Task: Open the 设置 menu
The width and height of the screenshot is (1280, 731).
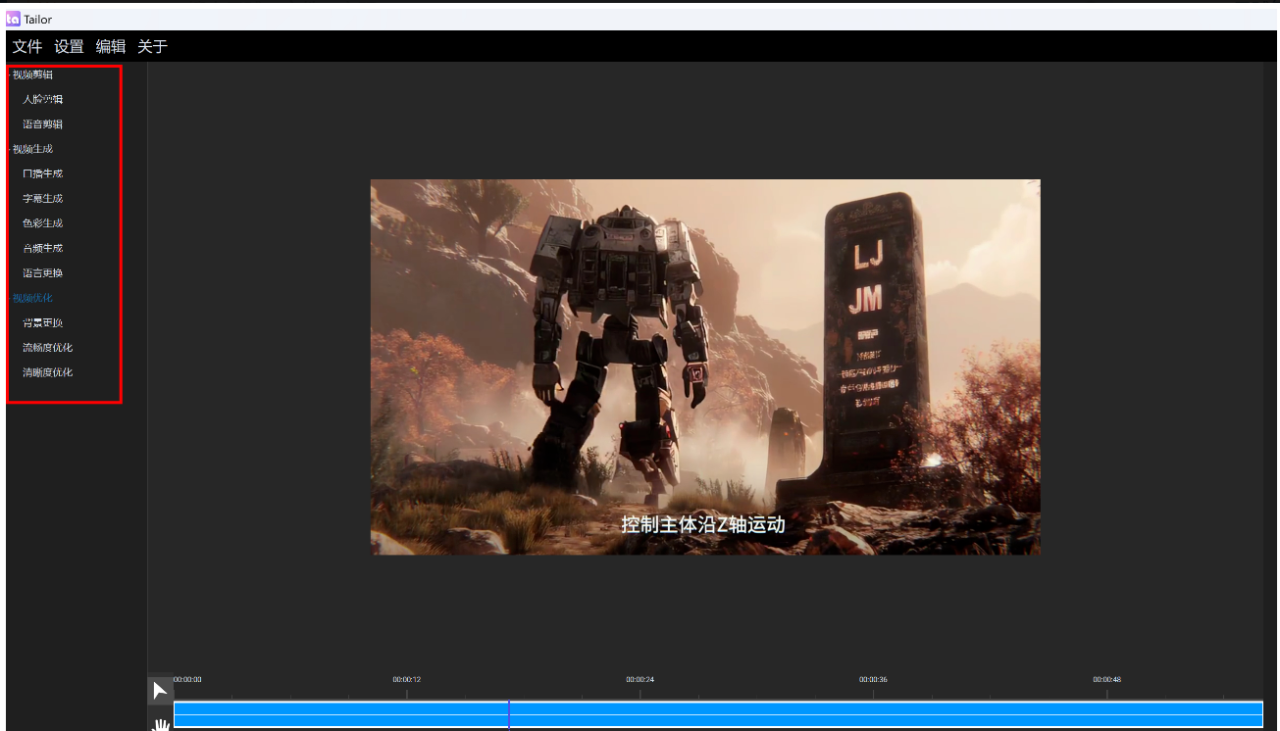Action: (69, 47)
